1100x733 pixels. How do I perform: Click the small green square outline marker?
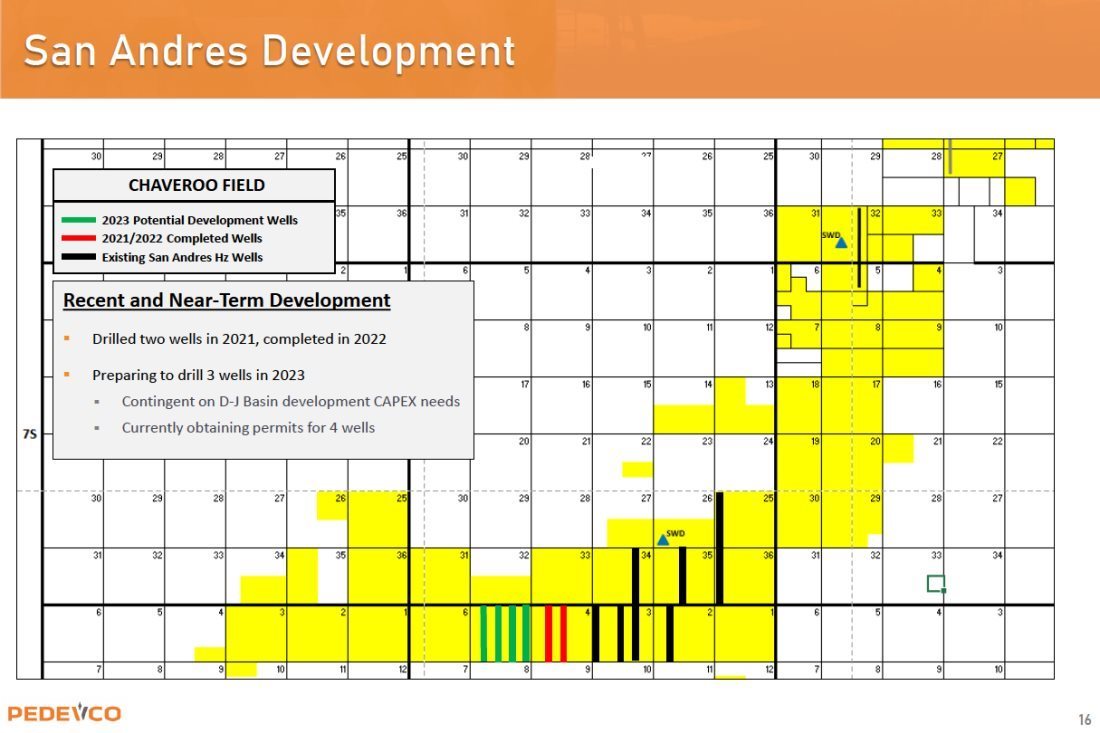tap(936, 583)
